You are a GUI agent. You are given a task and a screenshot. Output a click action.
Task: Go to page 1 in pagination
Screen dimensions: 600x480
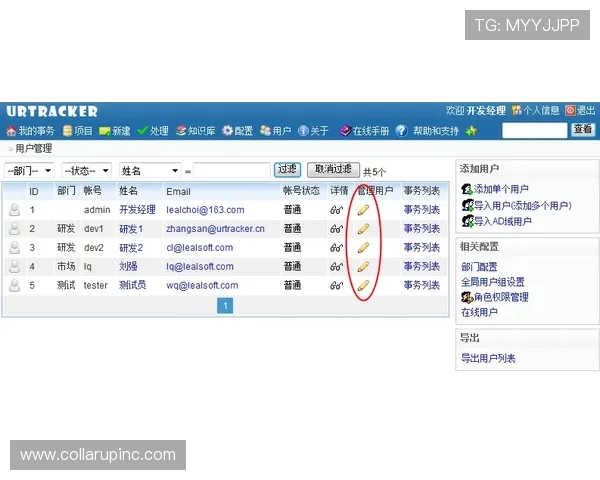[x=225, y=306]
